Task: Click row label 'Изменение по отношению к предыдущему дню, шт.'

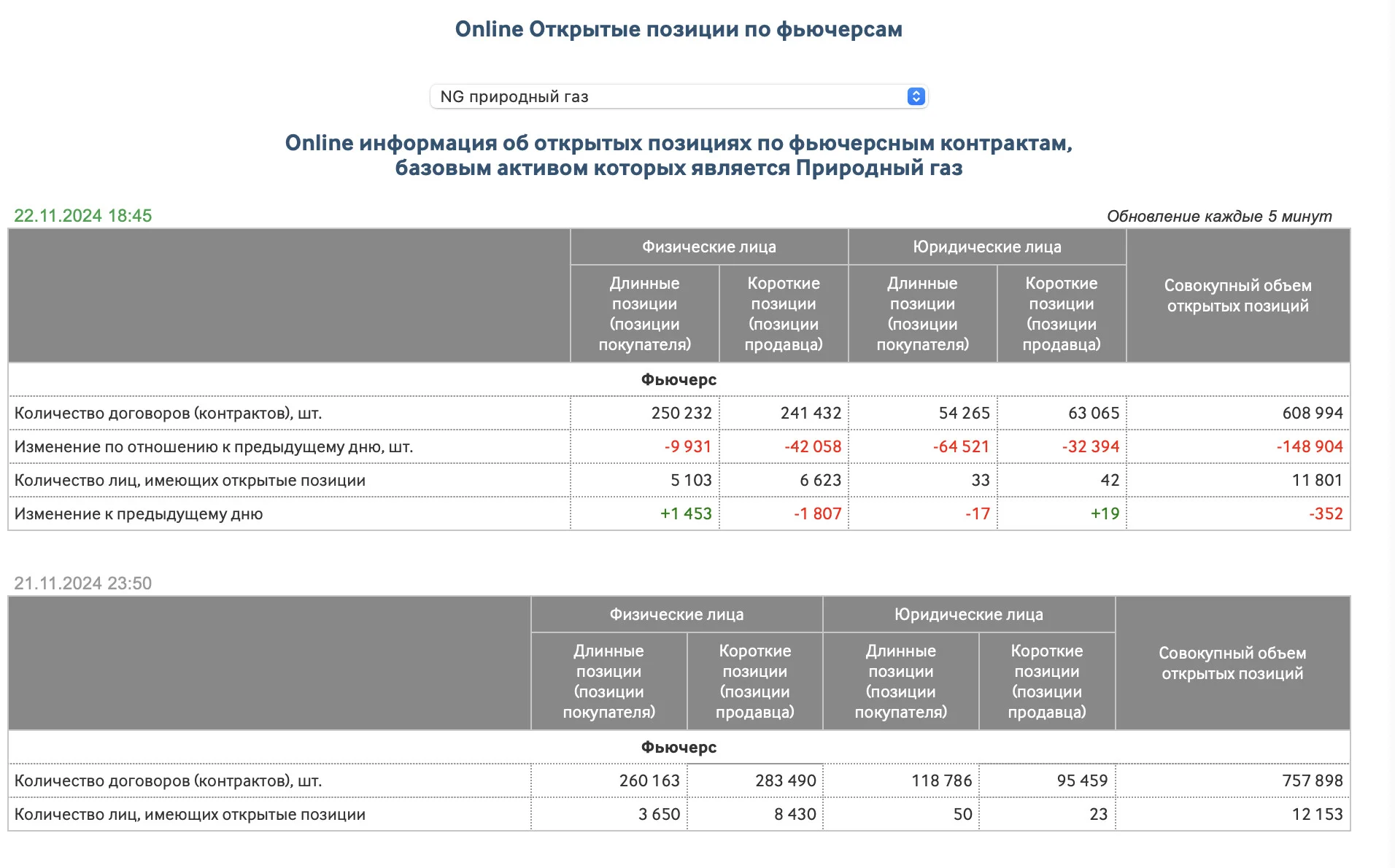Action: click(214, 446)
